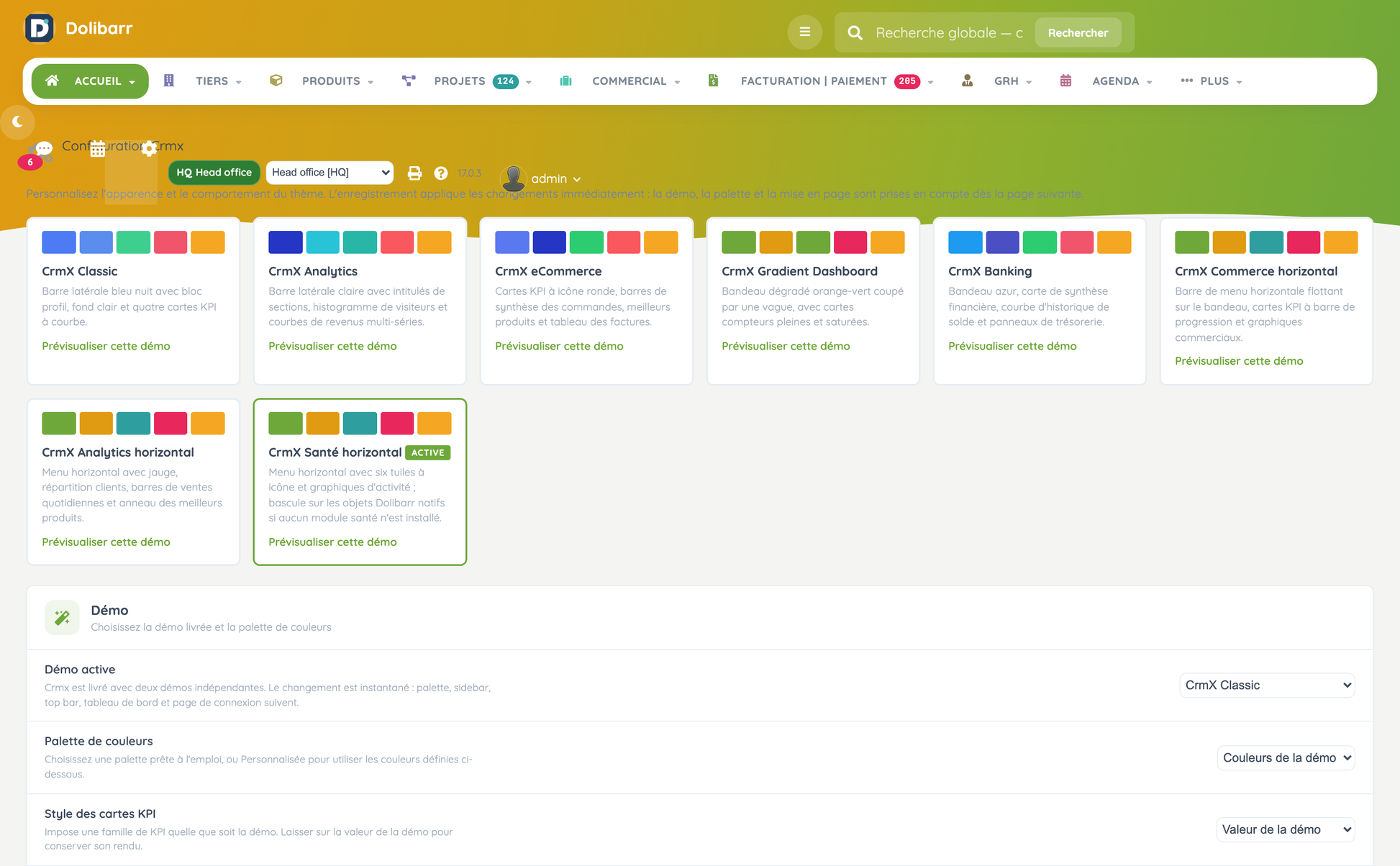Click the print icon

[x=414, y=173]
